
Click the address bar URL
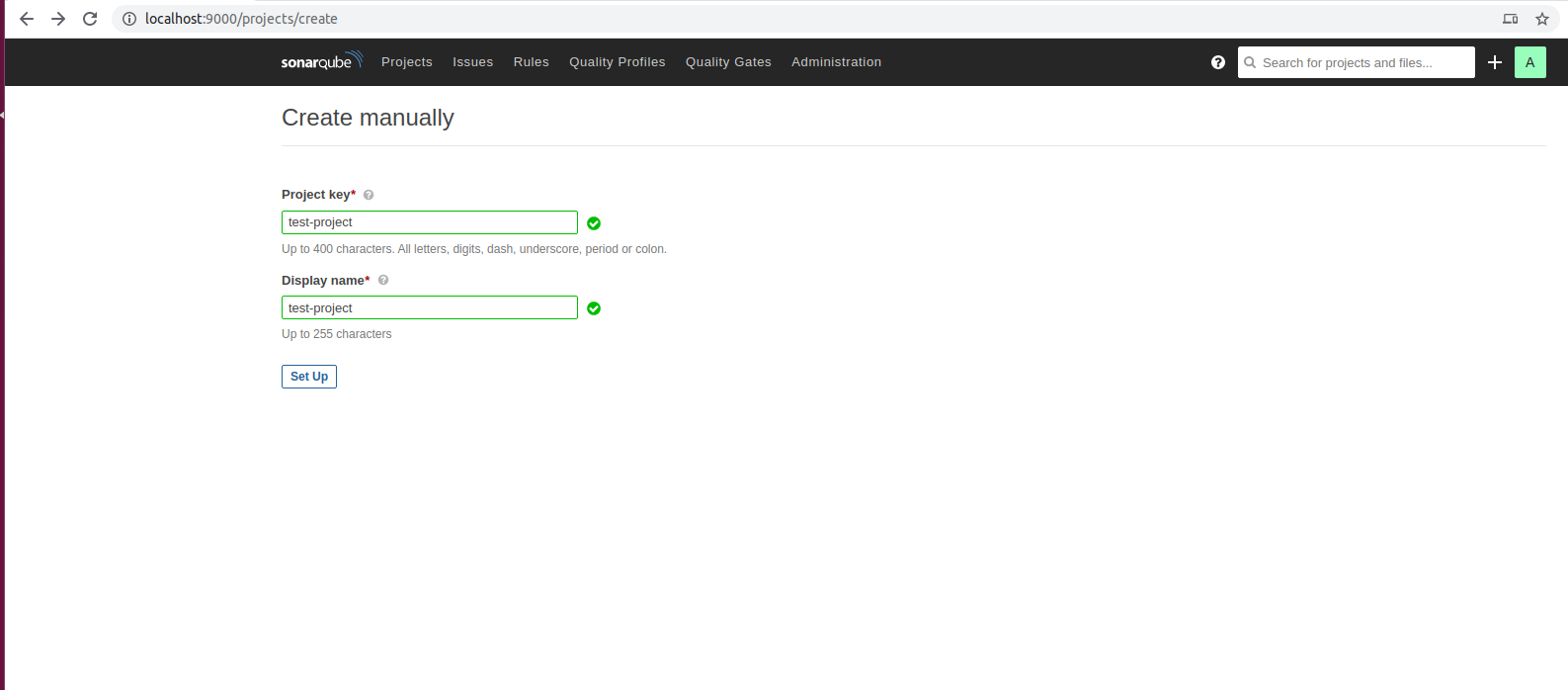[x=241, y=19]
